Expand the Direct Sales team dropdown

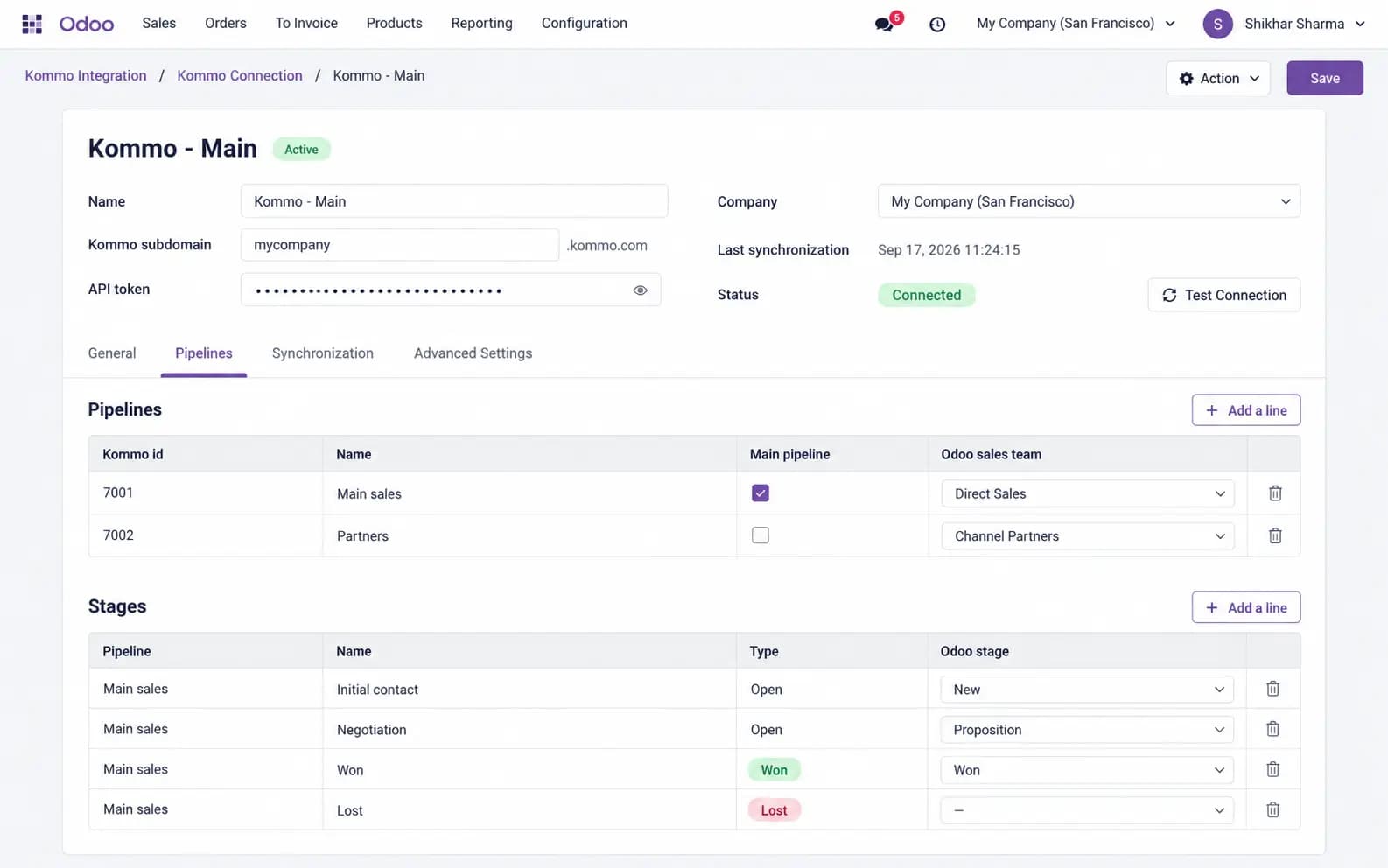(1088, 493)
